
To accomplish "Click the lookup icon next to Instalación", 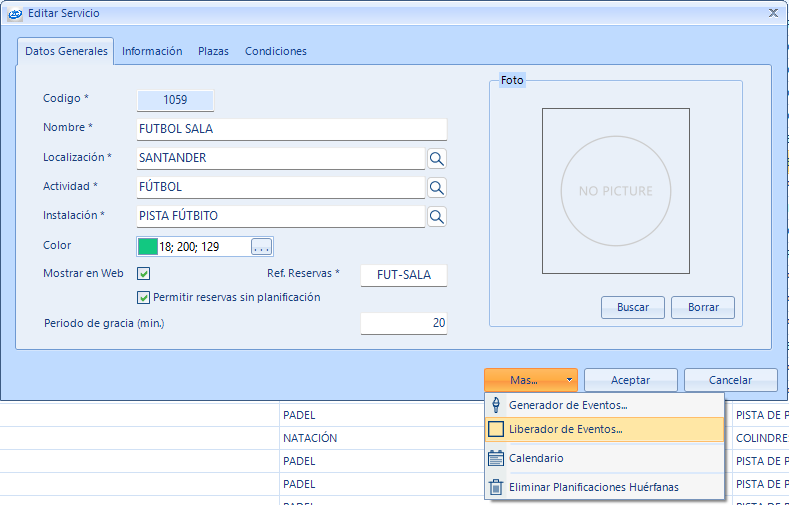I will (437, 216).
